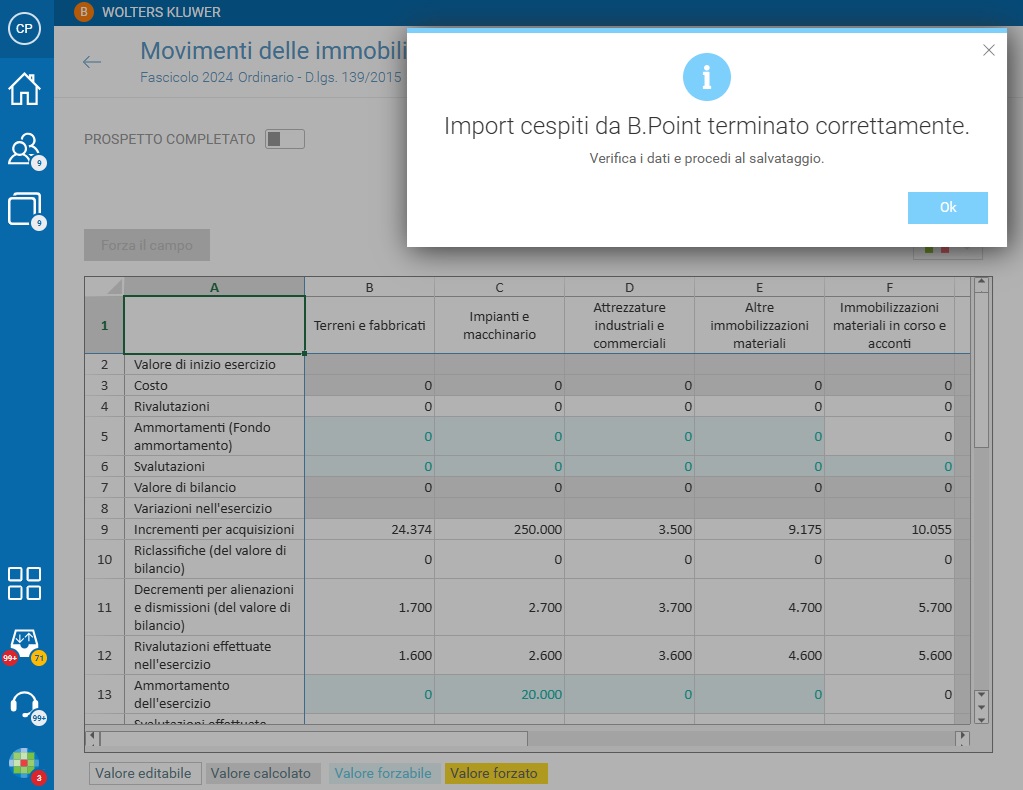This screenshot has height=790, width=1023.
Task: Open the stacked windows icon in sidebar
Action: (25, 210)
